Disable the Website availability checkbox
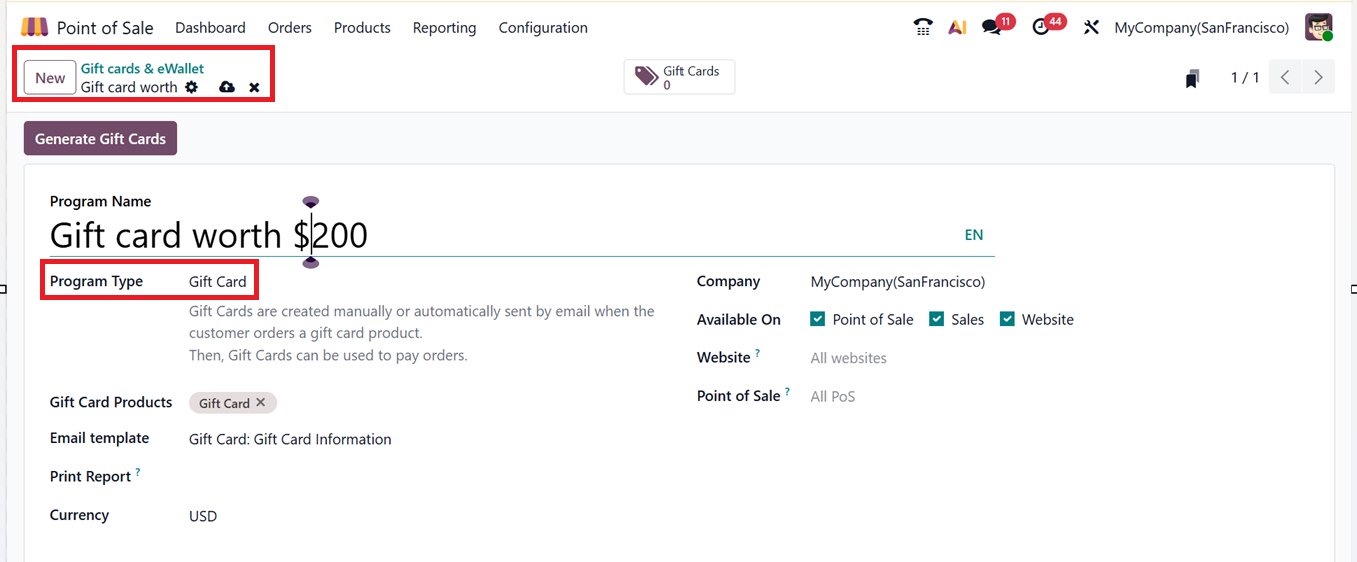Viewport: 1357px width, 562px height. tap(1007, 319)
